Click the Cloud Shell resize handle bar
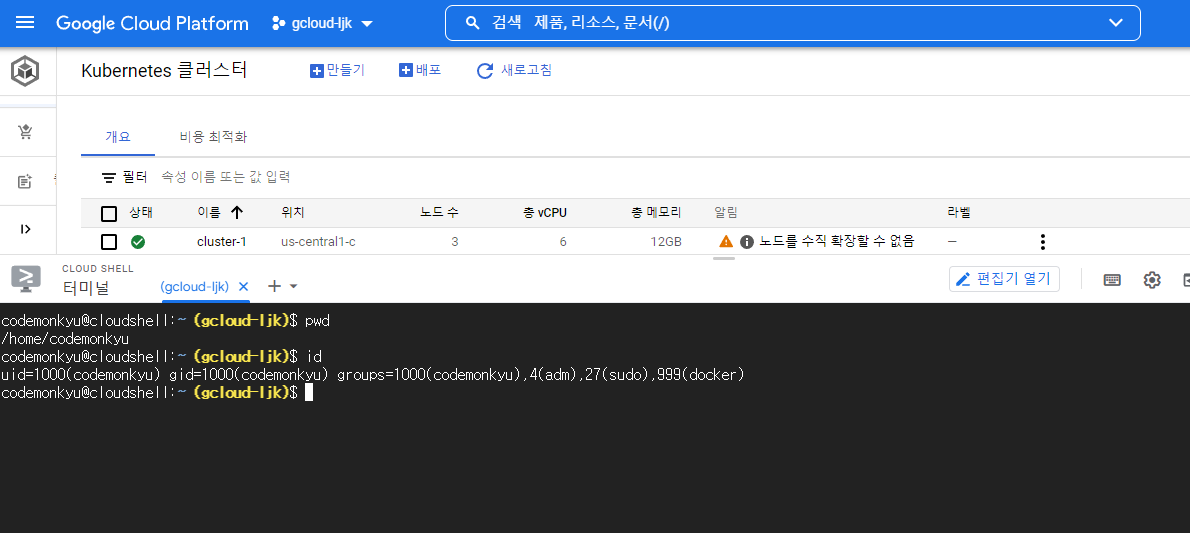 tap(724, 259)
